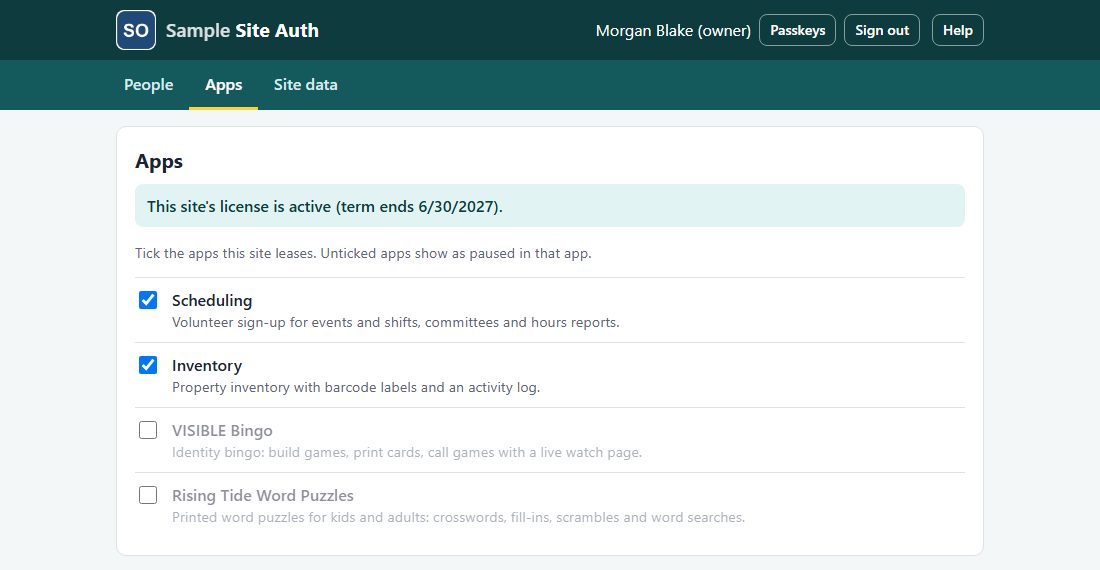1100x570 pixels.
Task: Click the Scheduling app label
Action: 212,301
